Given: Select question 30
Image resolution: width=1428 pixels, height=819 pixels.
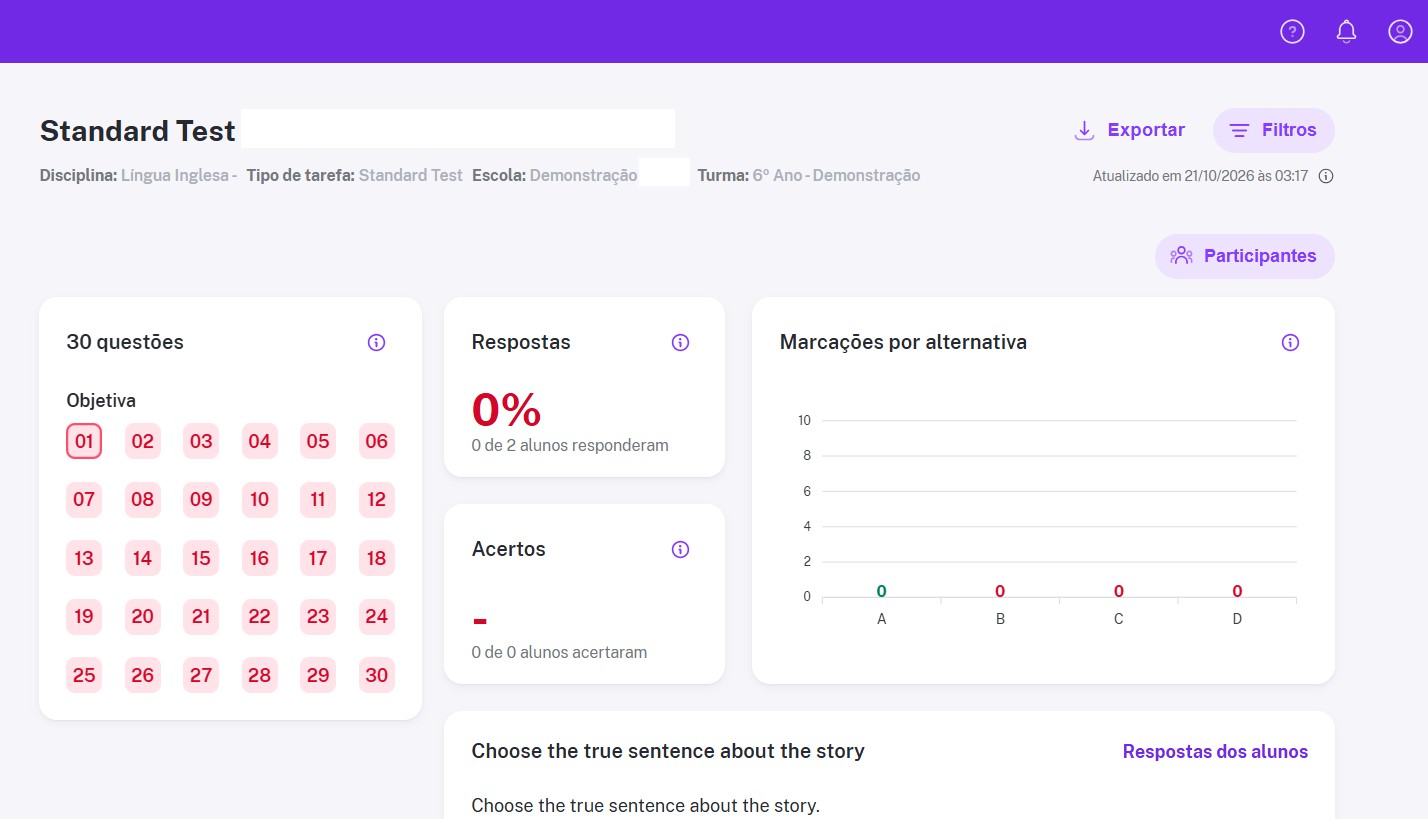Looking at the screenshot, I should point(377,675).
